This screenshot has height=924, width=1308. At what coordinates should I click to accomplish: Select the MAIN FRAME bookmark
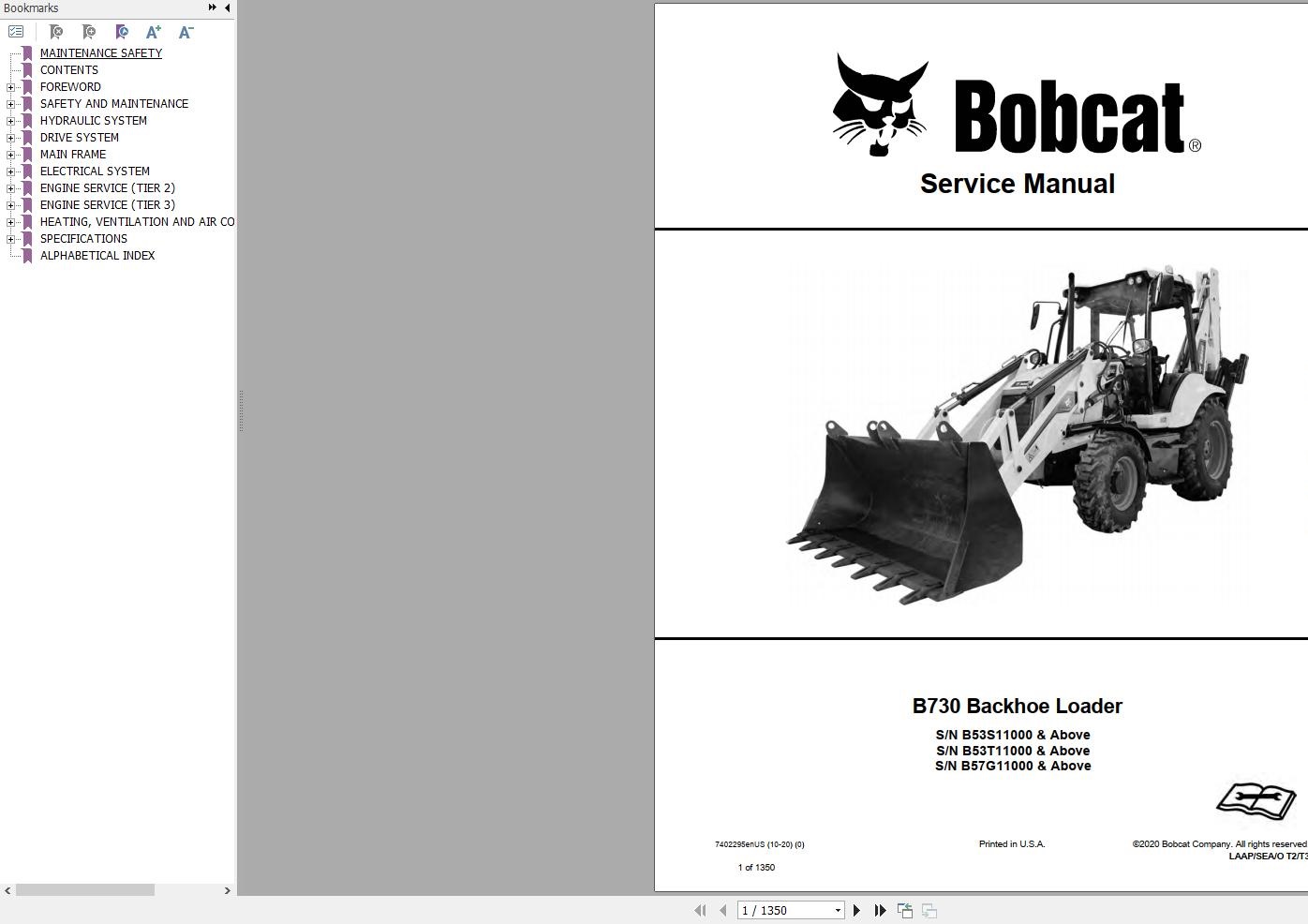[x=73, y=155]
